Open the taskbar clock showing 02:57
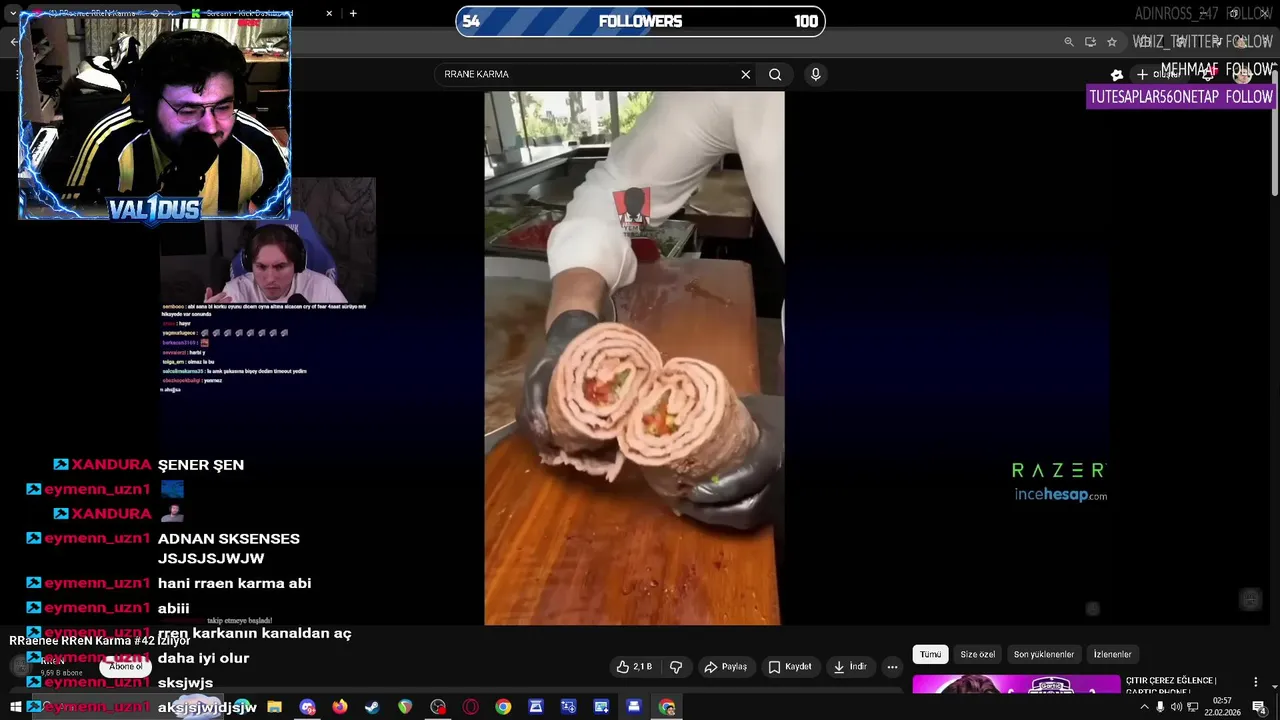Image resolution: width=1280 pixels, height=720 pixels. point(1221,707)
